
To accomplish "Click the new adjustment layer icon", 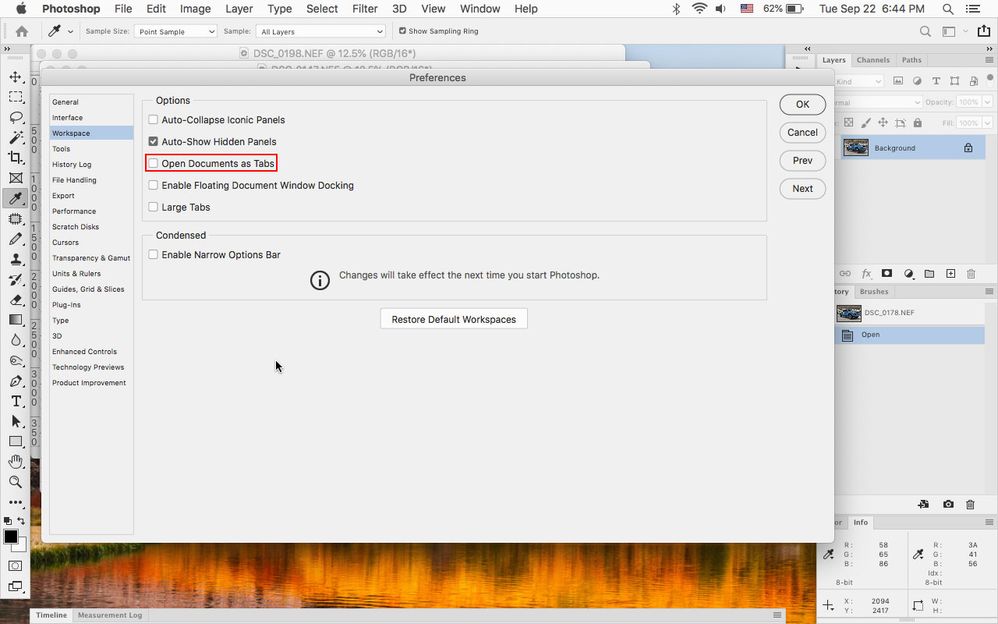I will pos(909,273).
